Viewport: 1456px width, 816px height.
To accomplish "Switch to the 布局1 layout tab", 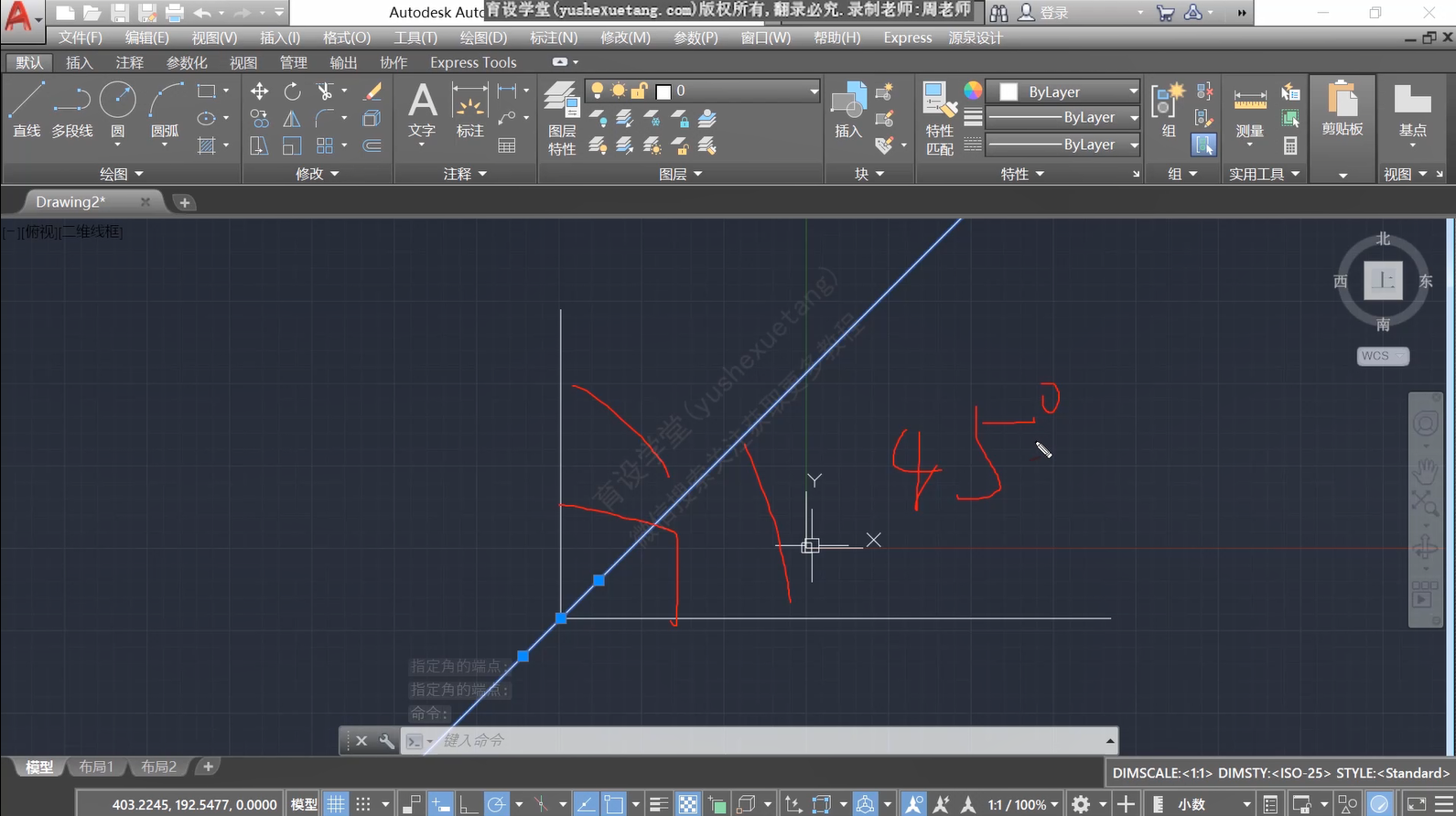I will click(96, 767).
